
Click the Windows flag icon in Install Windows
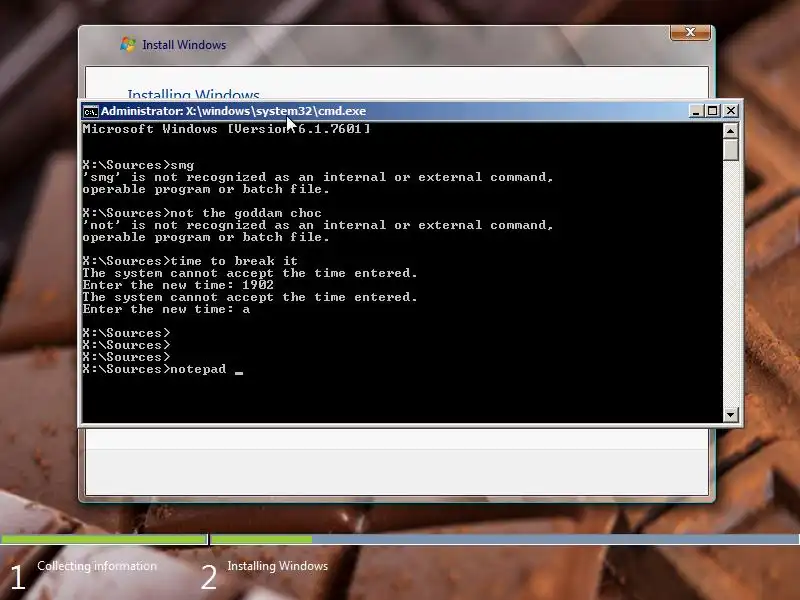[x=128, y=44]
